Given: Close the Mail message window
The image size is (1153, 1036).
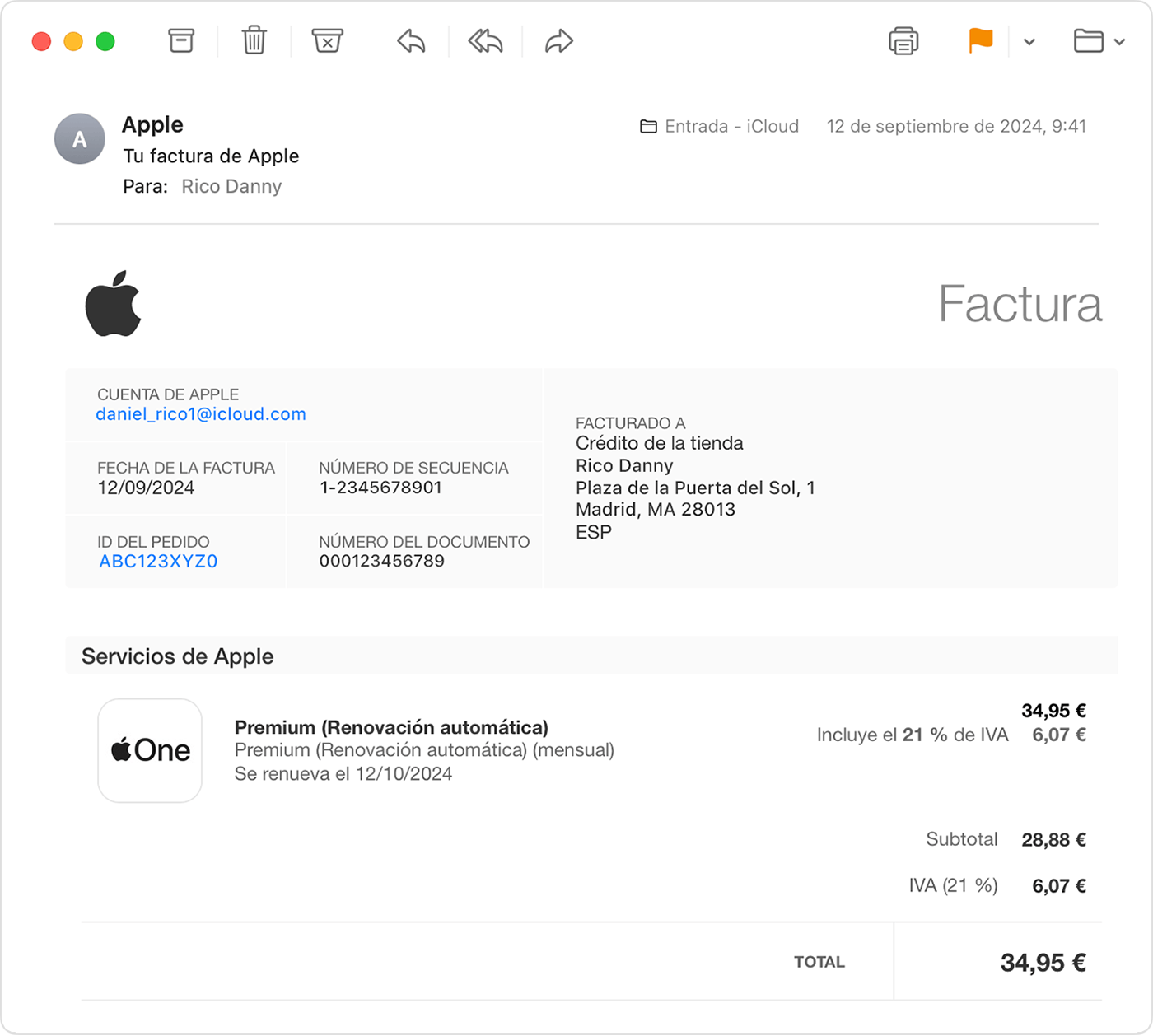Looking at the screenshot, I should pyautogui.click(x=41, y=41).
